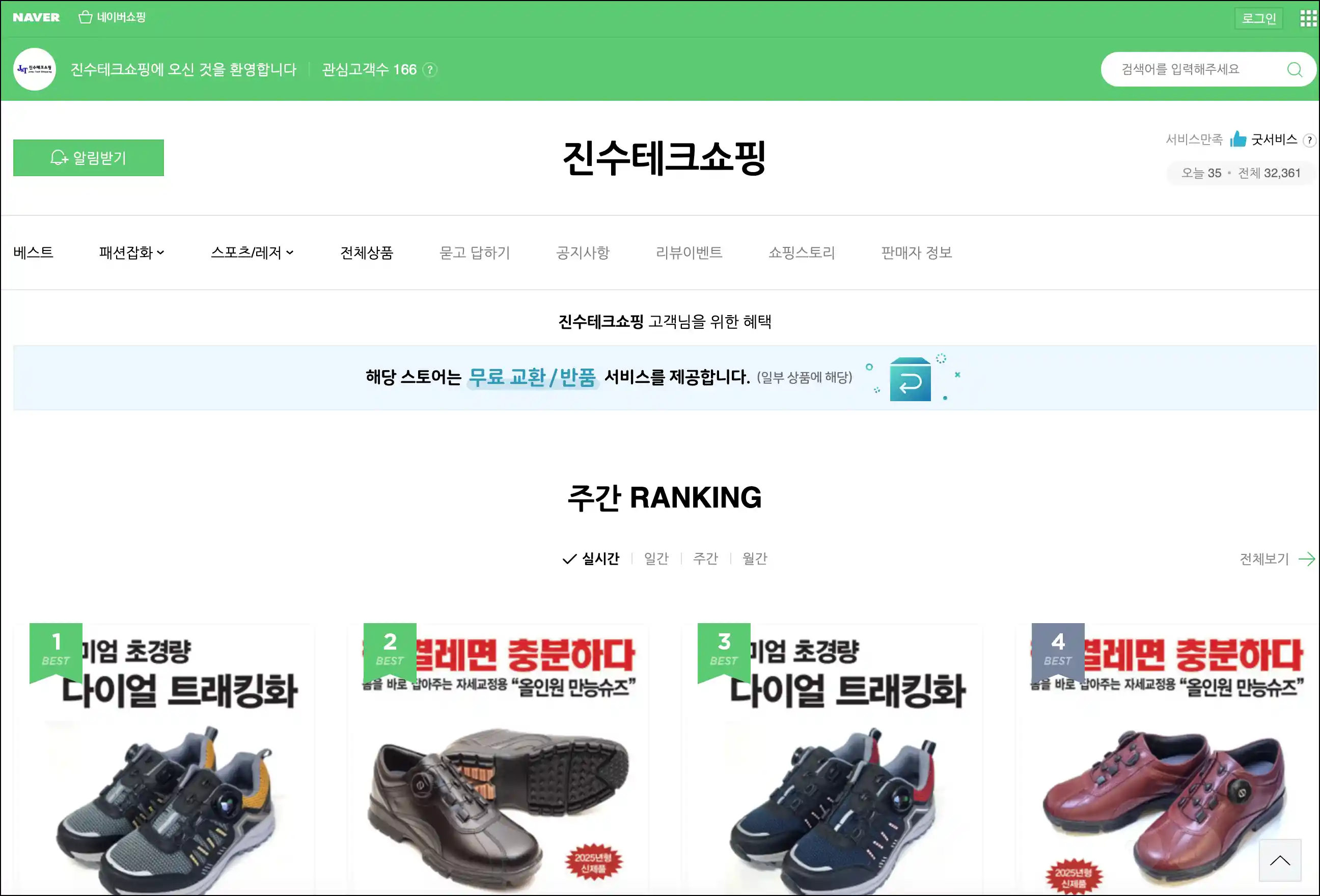Click the NAVER logo
Screen dimensions: 1320x896
(x=36, y=18)
